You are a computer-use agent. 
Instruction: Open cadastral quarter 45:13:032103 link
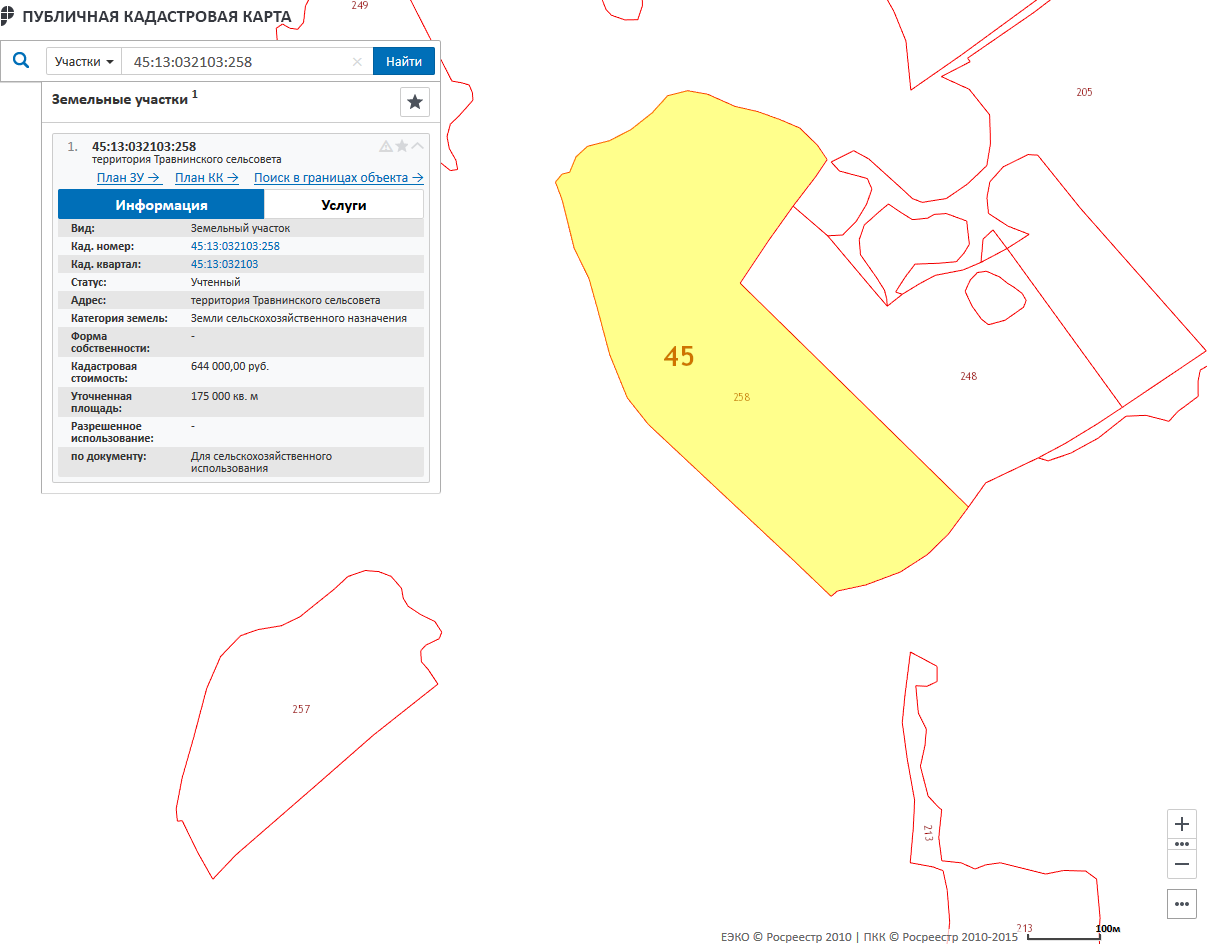pos(224,264)
